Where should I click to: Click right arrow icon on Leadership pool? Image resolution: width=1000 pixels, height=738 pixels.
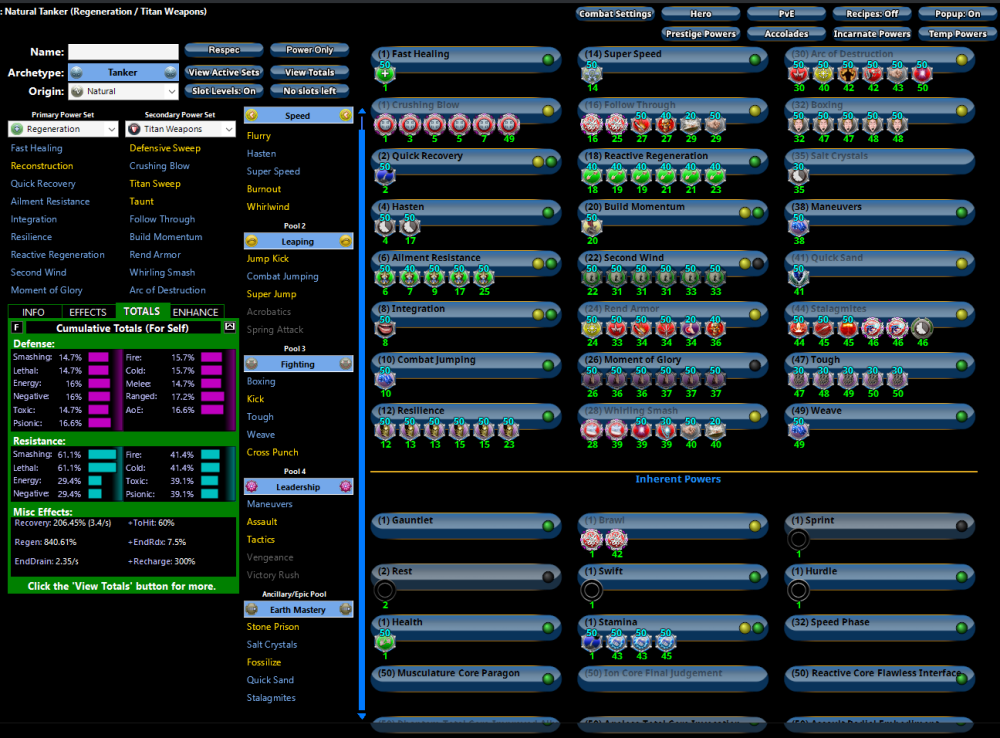(346, 487)
